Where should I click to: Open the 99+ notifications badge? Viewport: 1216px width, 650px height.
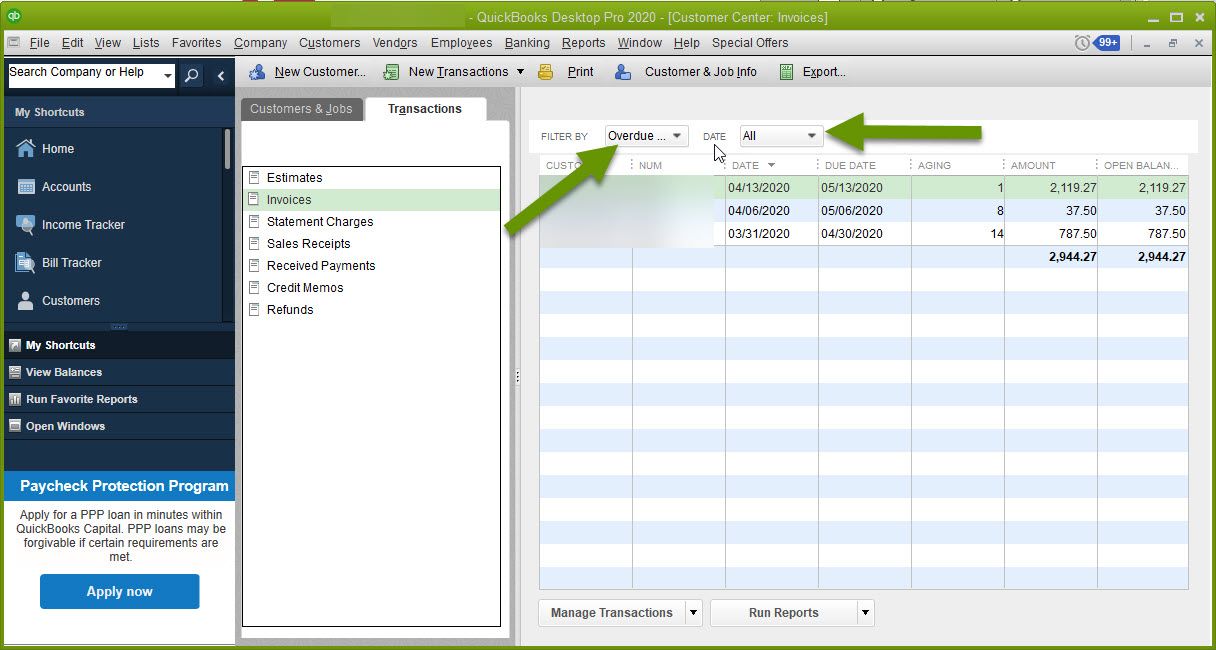pos(1107,43)
